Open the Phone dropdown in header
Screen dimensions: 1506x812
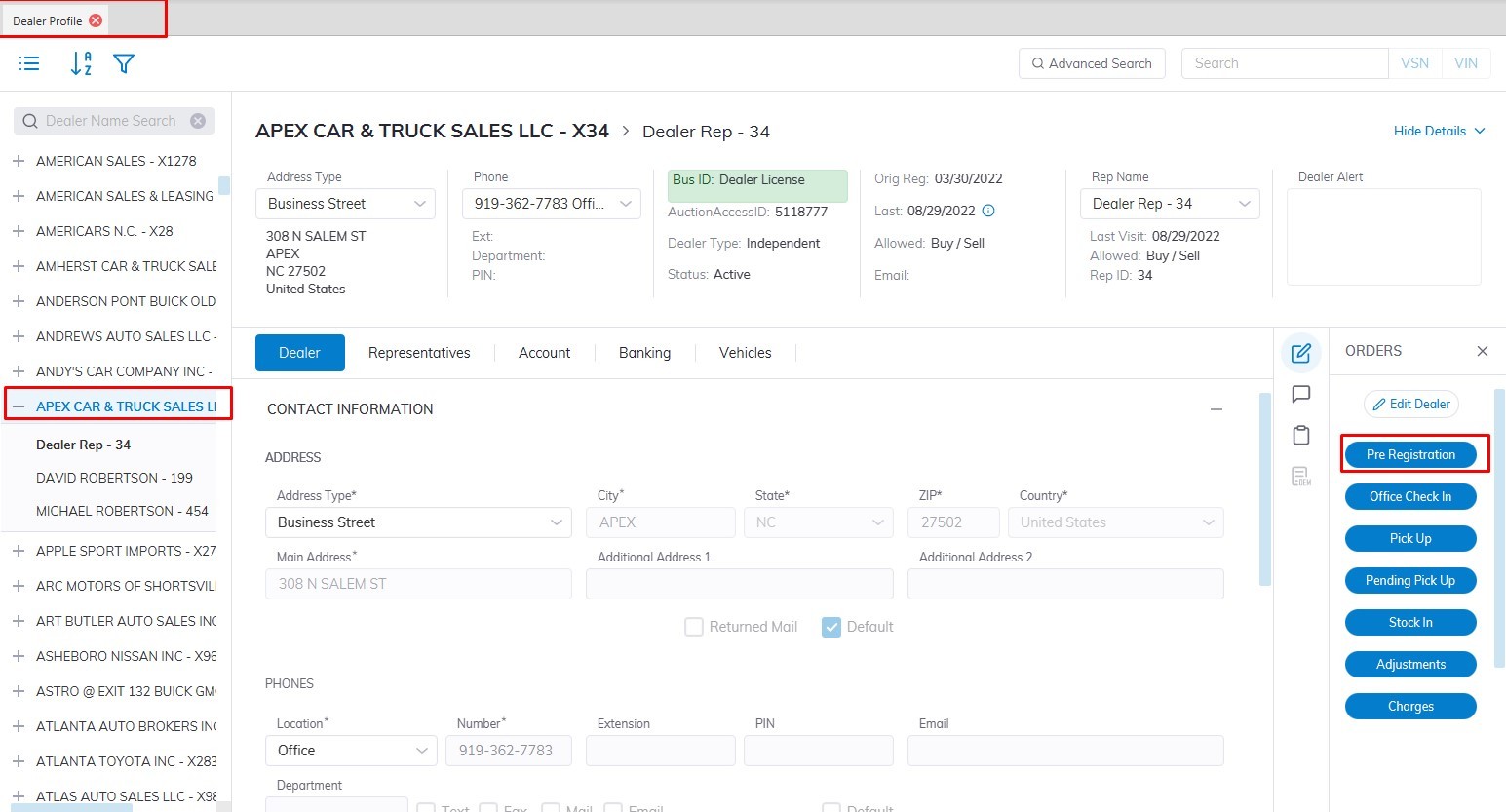(x=551, y=204)
